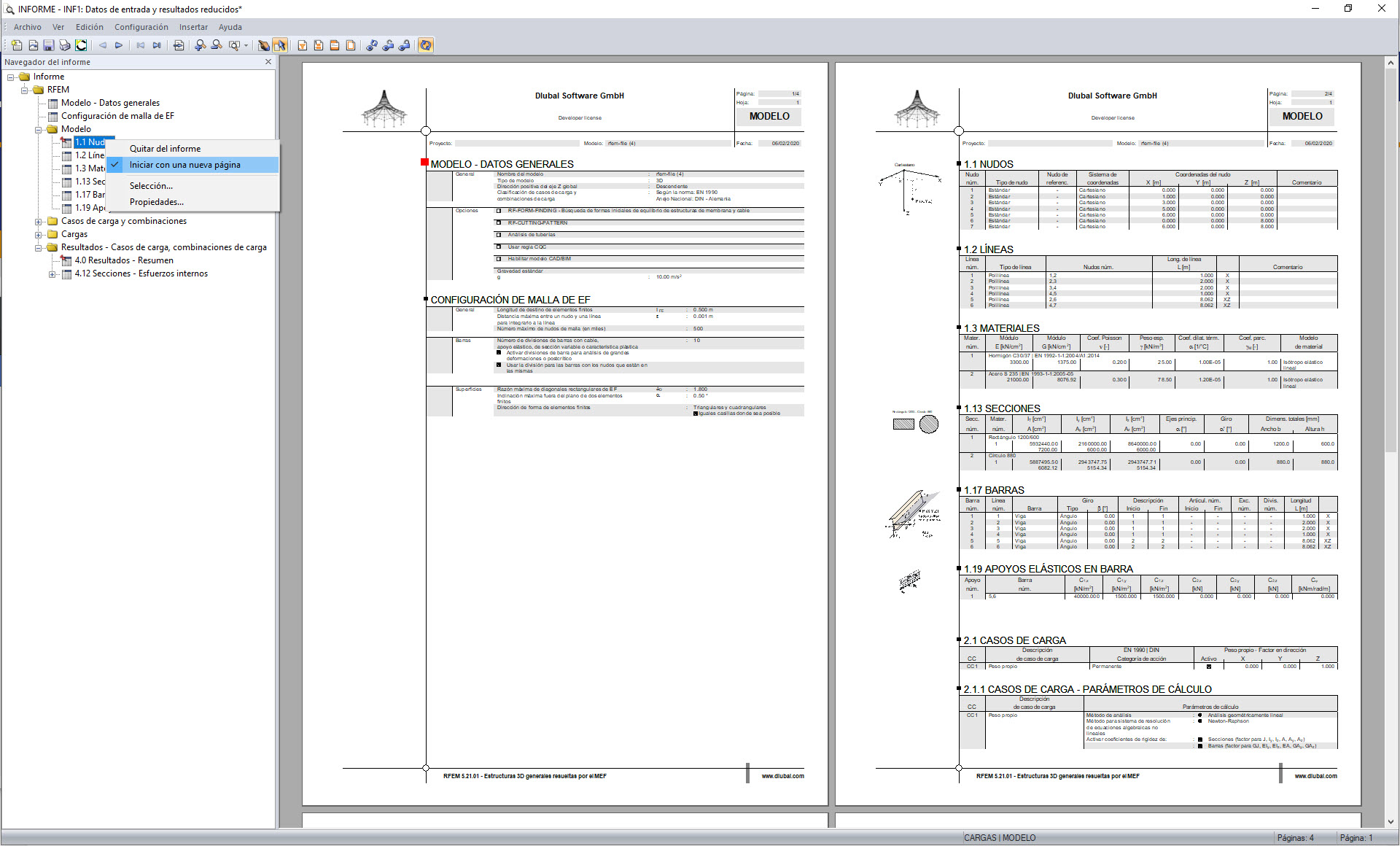Viewport: 1400px width, 846px height.
Task: Open the Archivo menu
Action: pyautogui.click(x=28, y=27)
